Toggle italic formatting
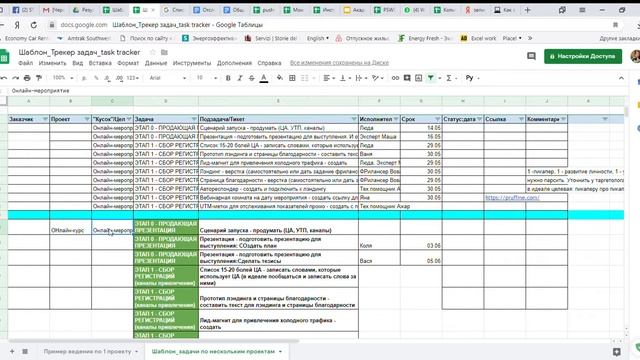Image resolution: width=640 pixels, height=360 pixels. (240, 78)
